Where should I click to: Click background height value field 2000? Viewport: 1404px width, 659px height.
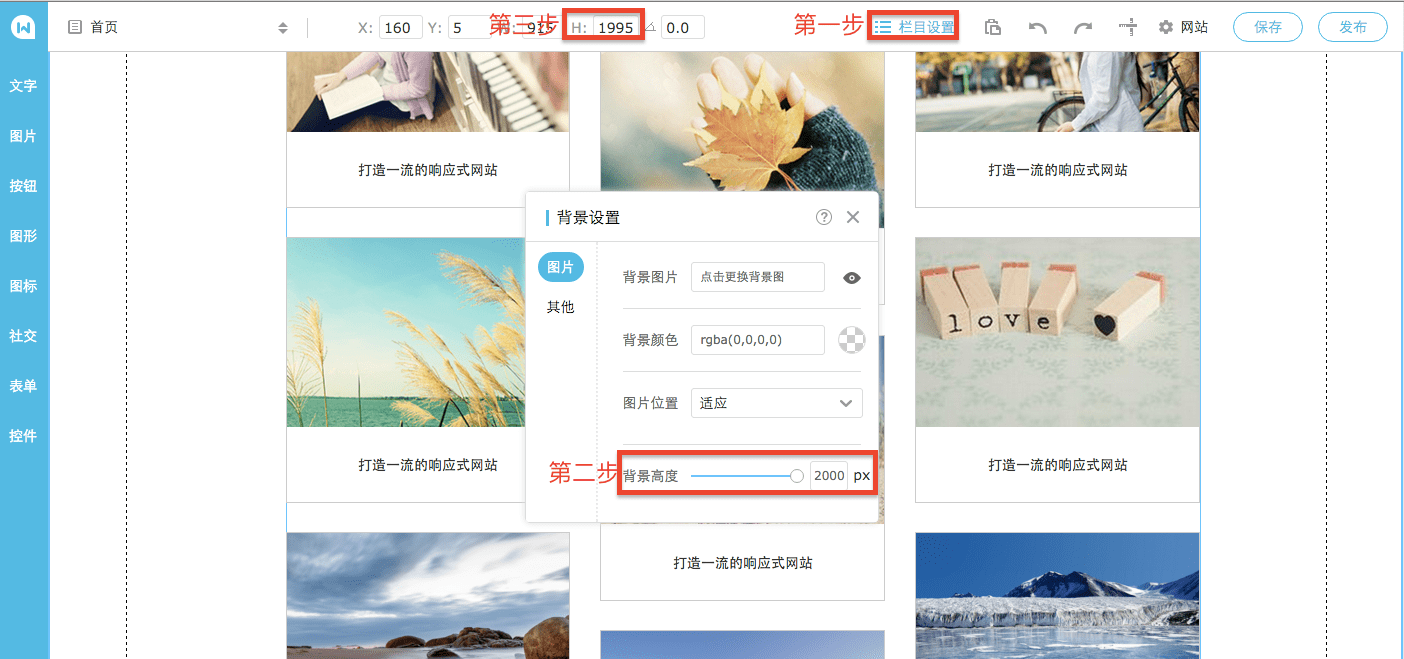click(x=828, y=476)
